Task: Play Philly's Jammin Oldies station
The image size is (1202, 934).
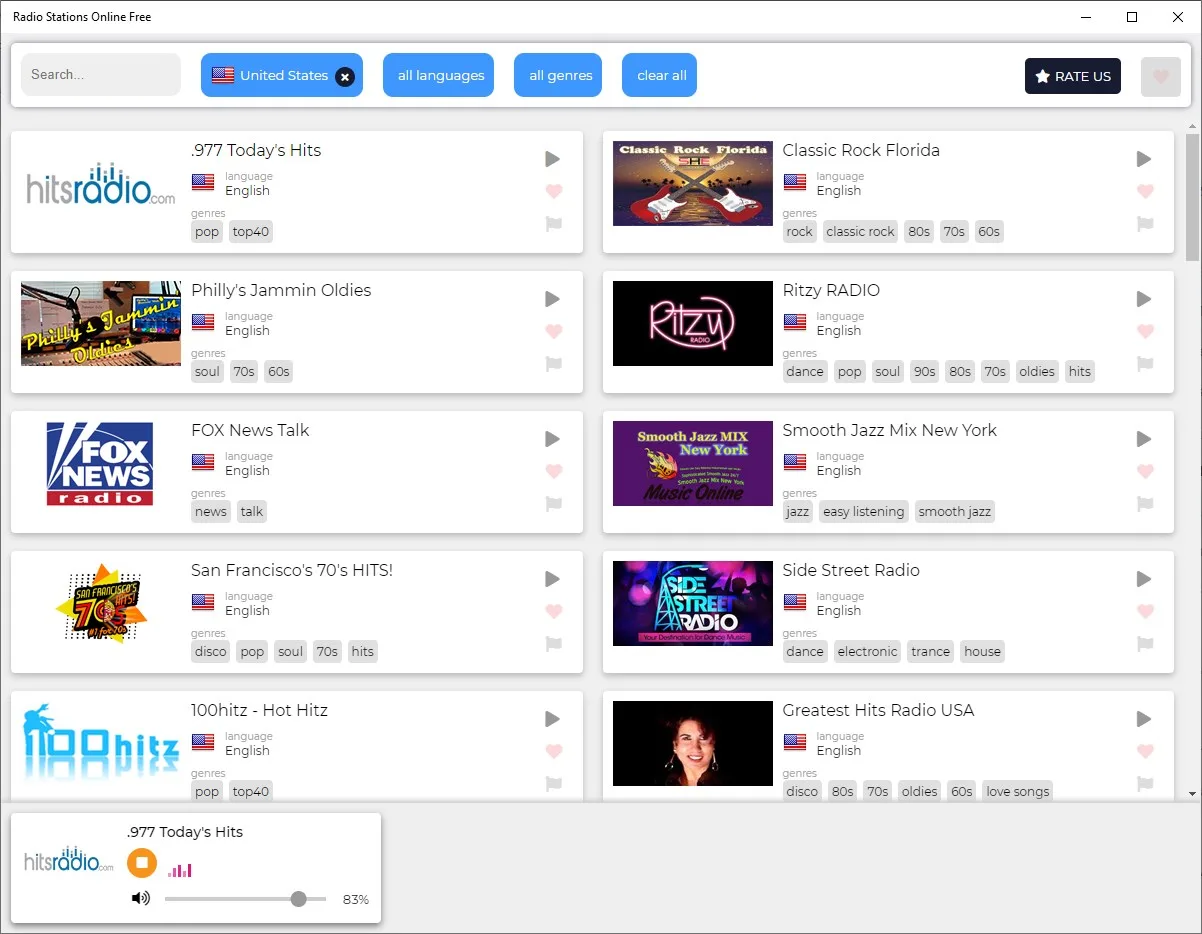Action: pos(553,299)
